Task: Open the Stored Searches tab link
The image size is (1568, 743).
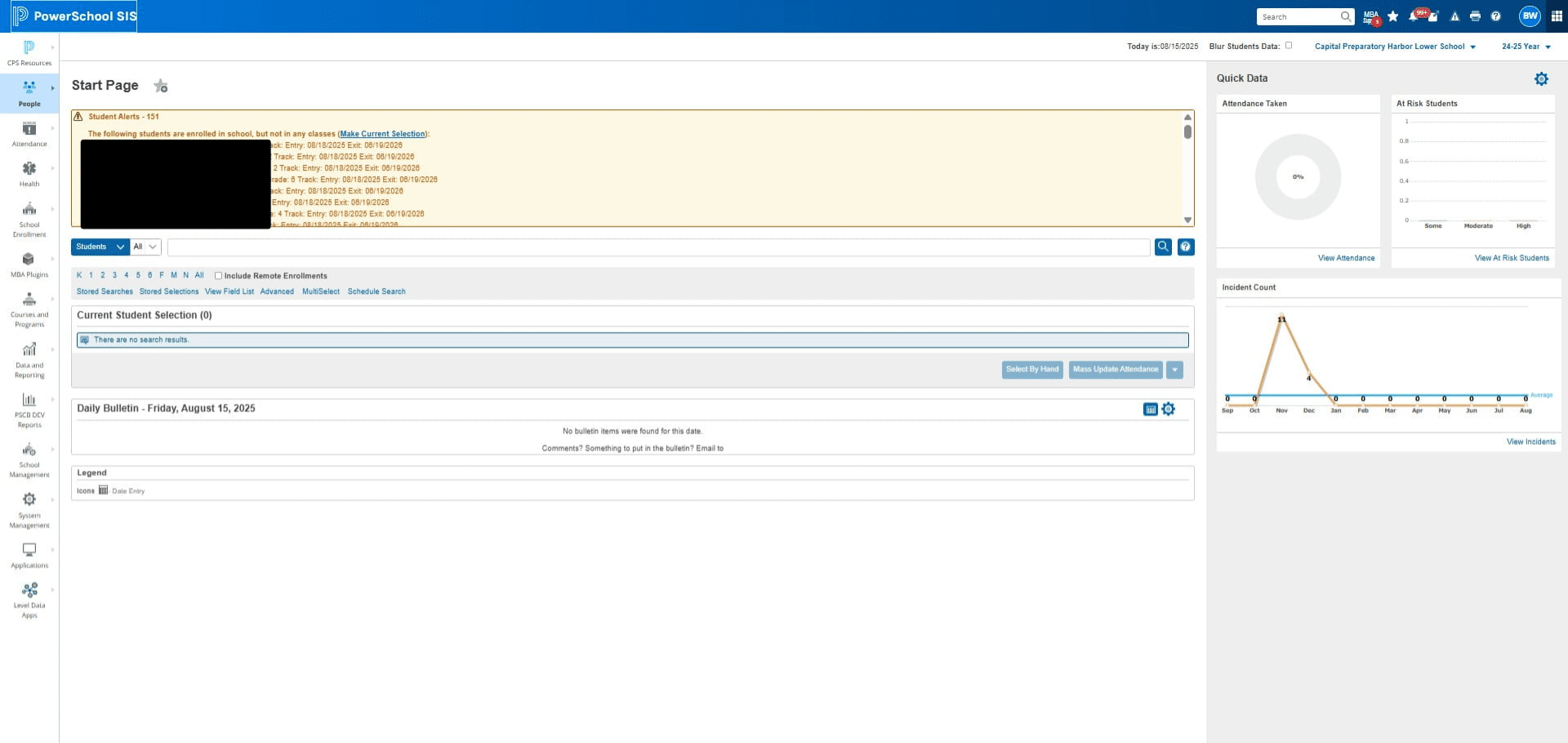Action: 105,291
